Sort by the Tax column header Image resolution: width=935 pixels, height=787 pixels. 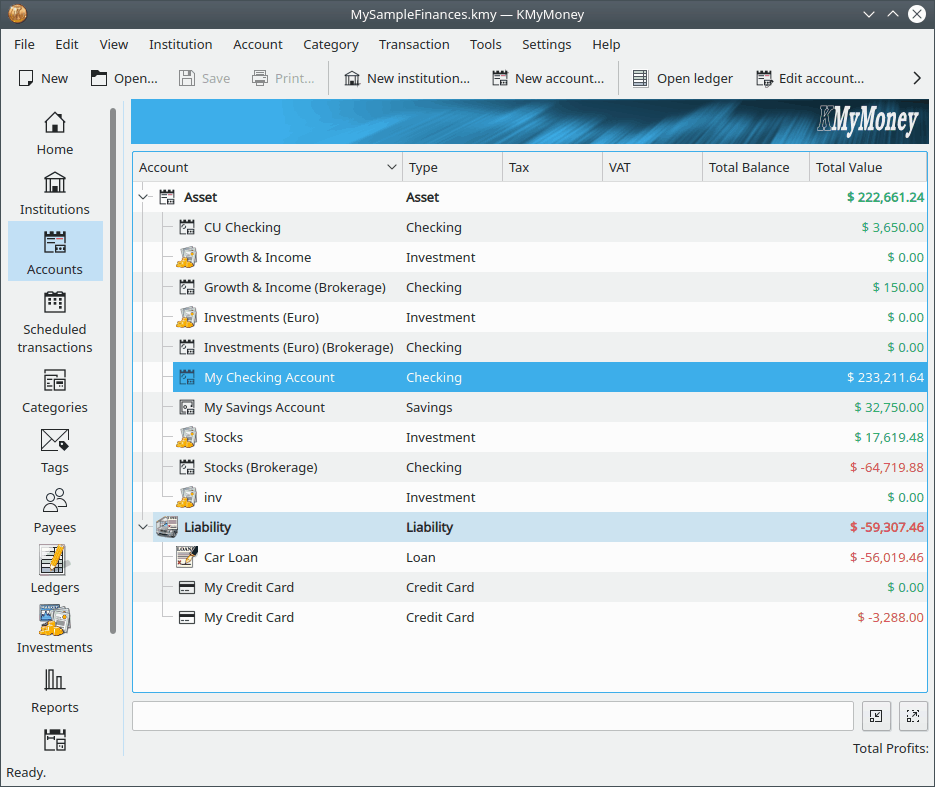[552, 167]
